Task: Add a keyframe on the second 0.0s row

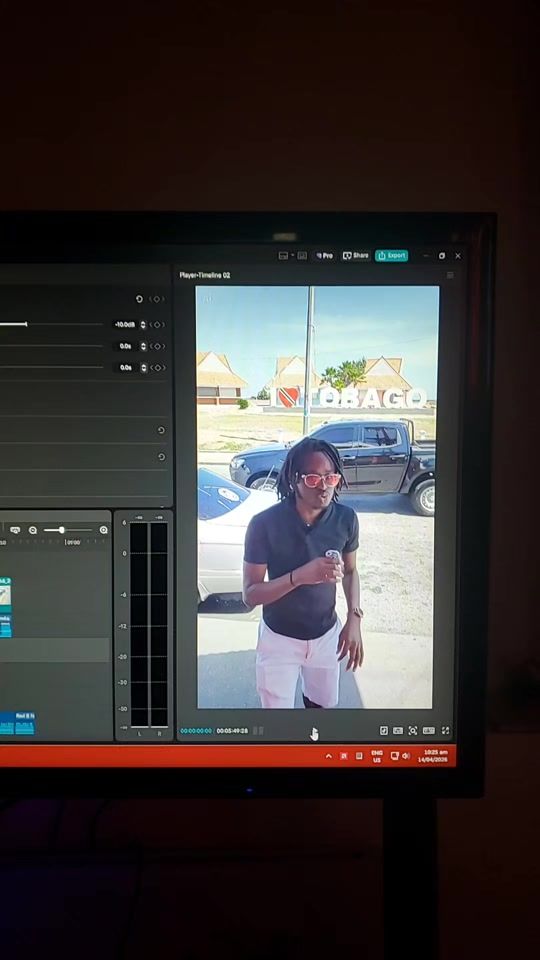Action: [157, 367]
